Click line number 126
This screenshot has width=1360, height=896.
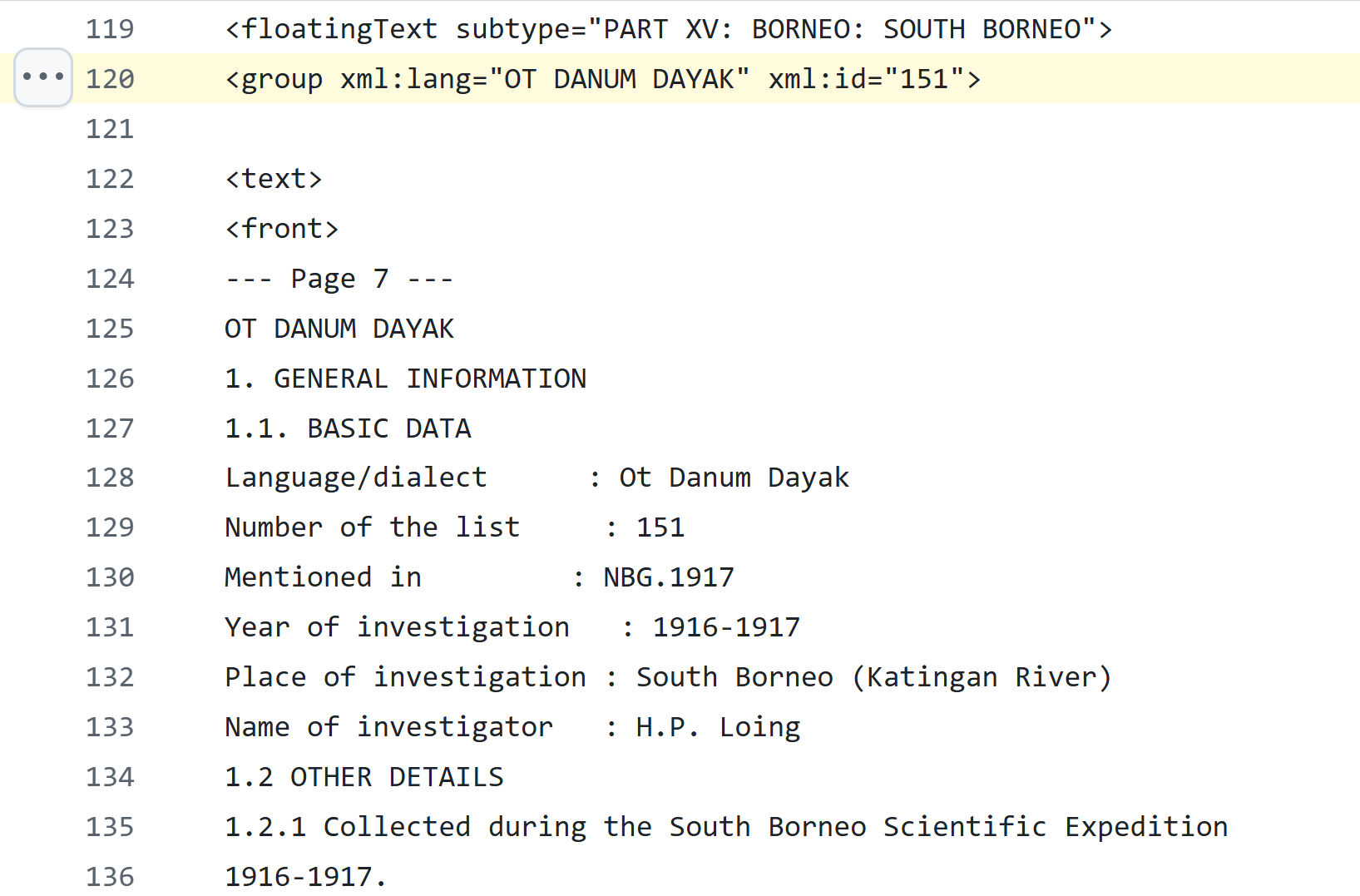pos(110,379)
